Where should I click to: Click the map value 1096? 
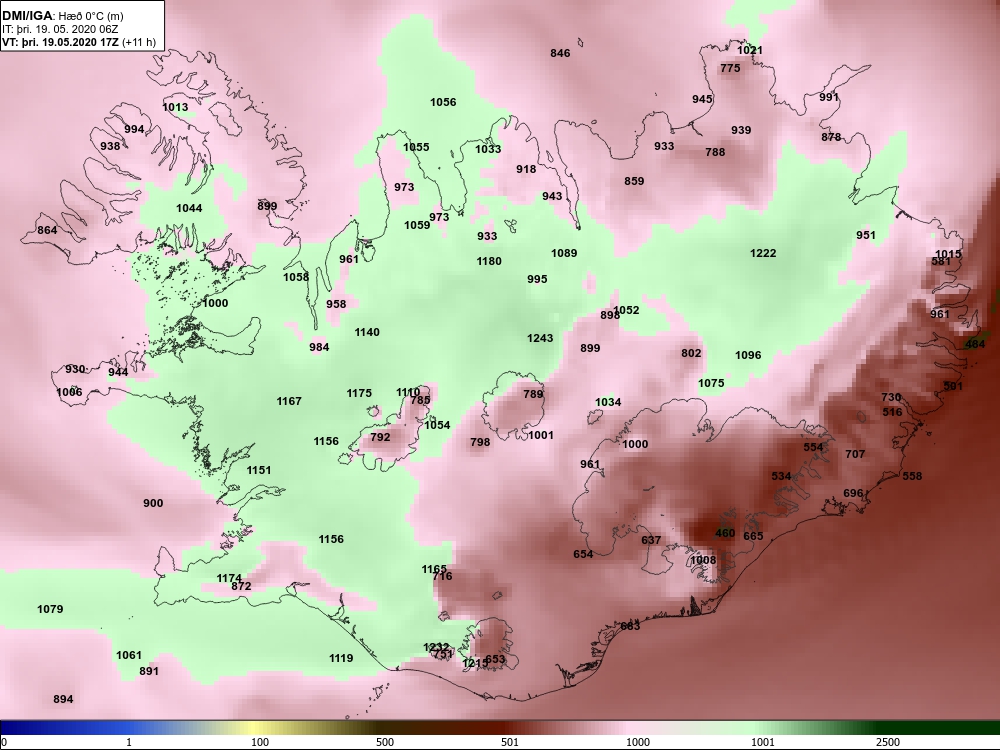[748, 355]
